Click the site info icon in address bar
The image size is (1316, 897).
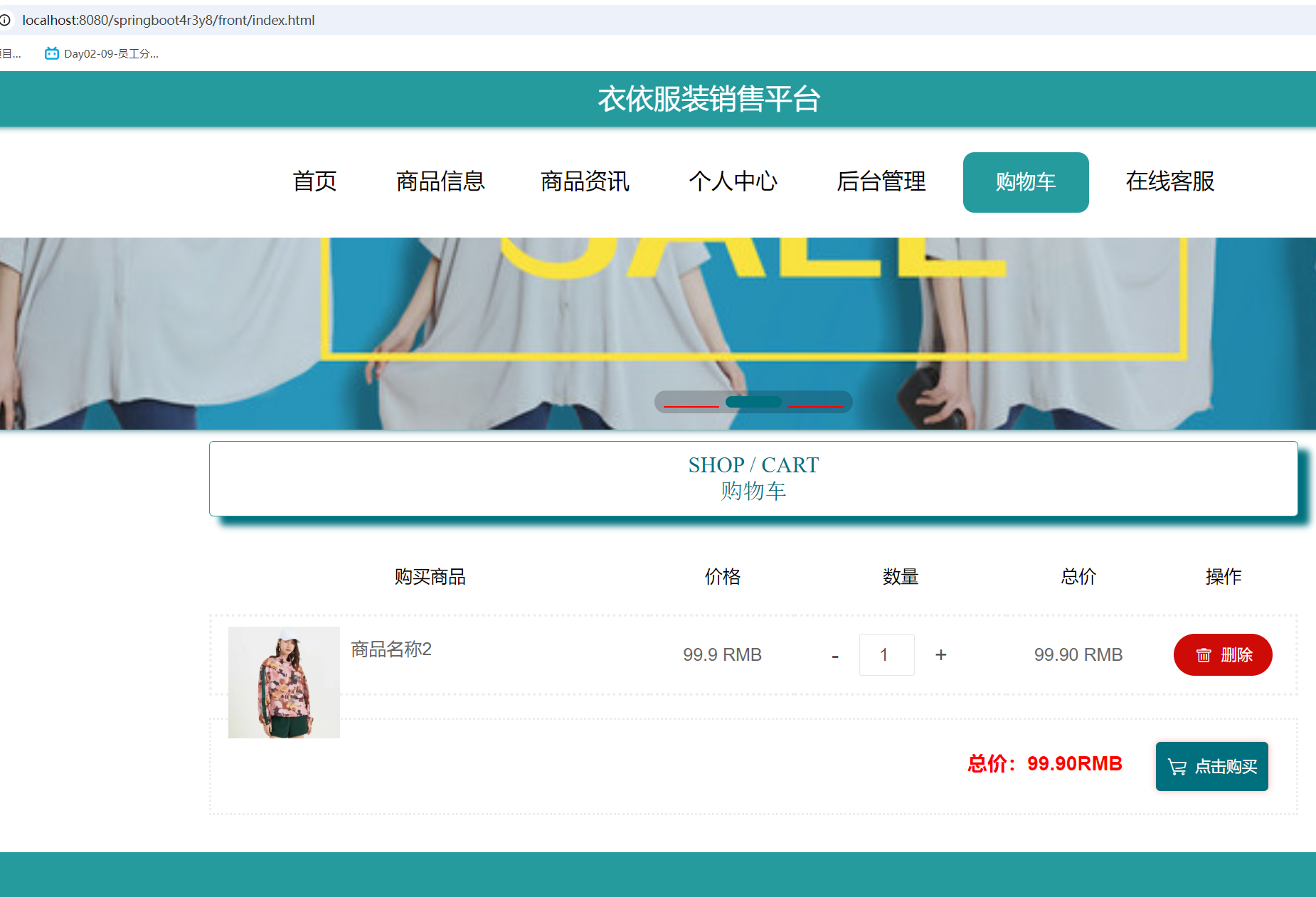[6, 20]
